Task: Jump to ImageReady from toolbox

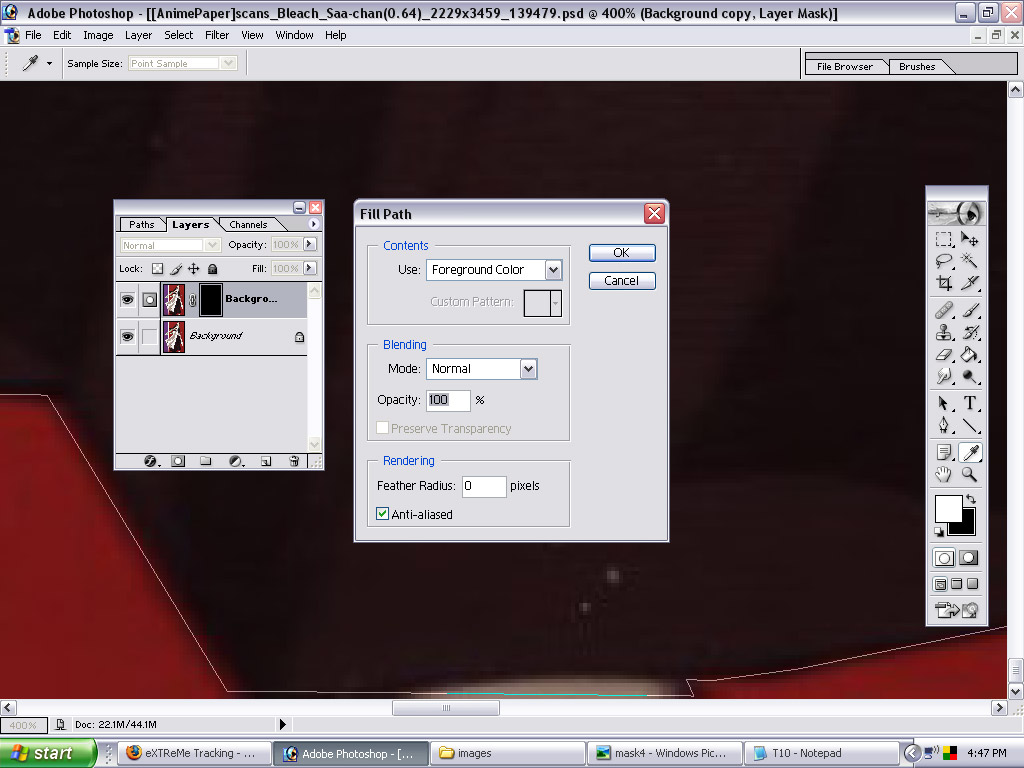Action: [957, 610]
